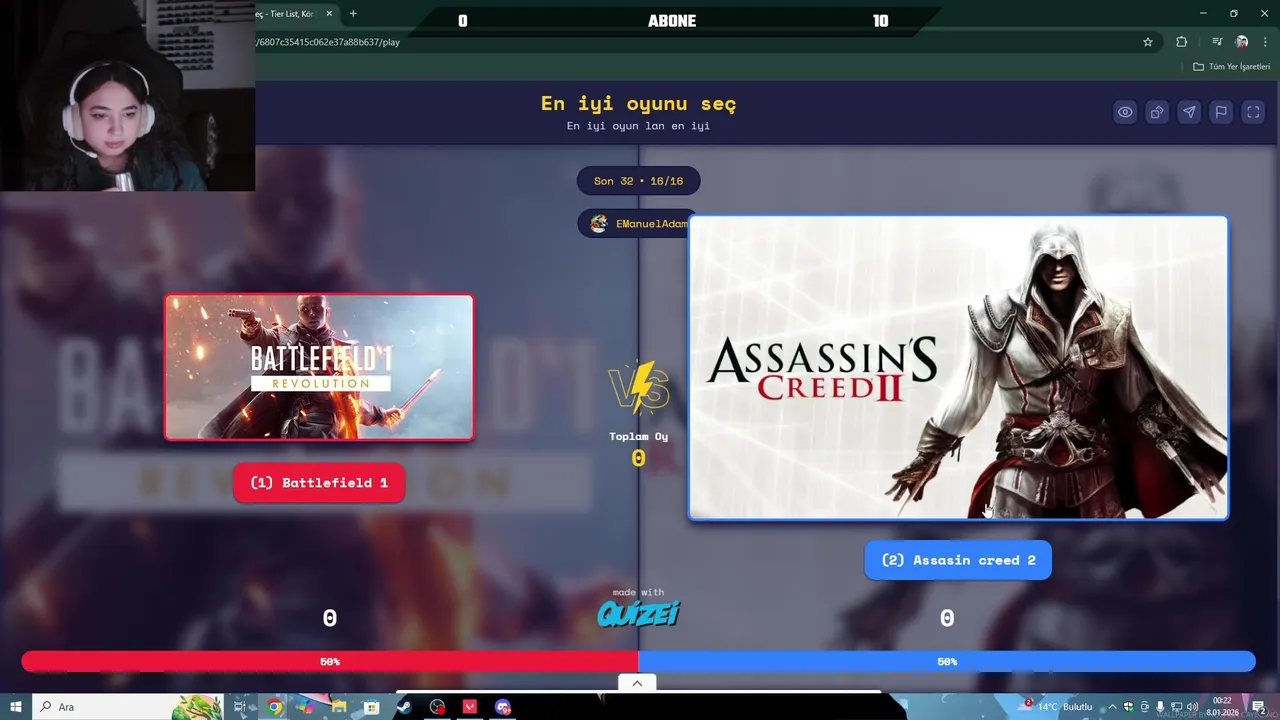Open the taskbar clock showing 00:22
This screenshot has width=1280, height=720.
(x=1223, y=707)
